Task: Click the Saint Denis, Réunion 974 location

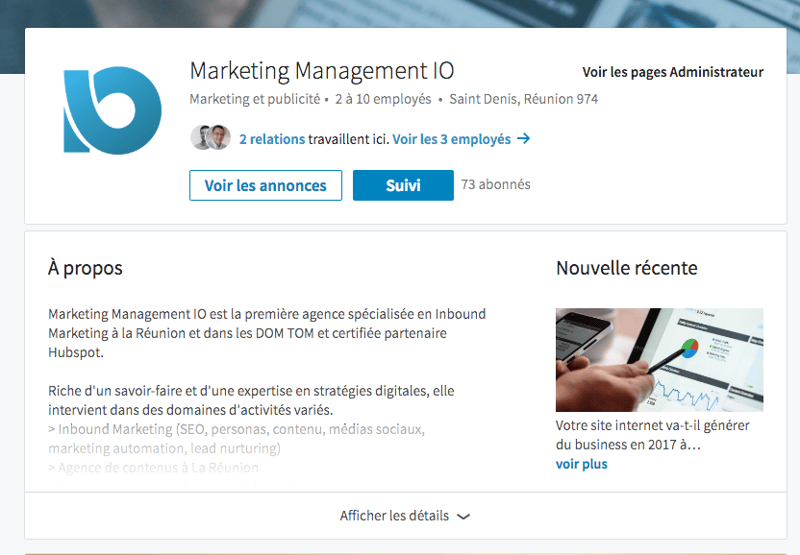Action: tap(523, 99)
